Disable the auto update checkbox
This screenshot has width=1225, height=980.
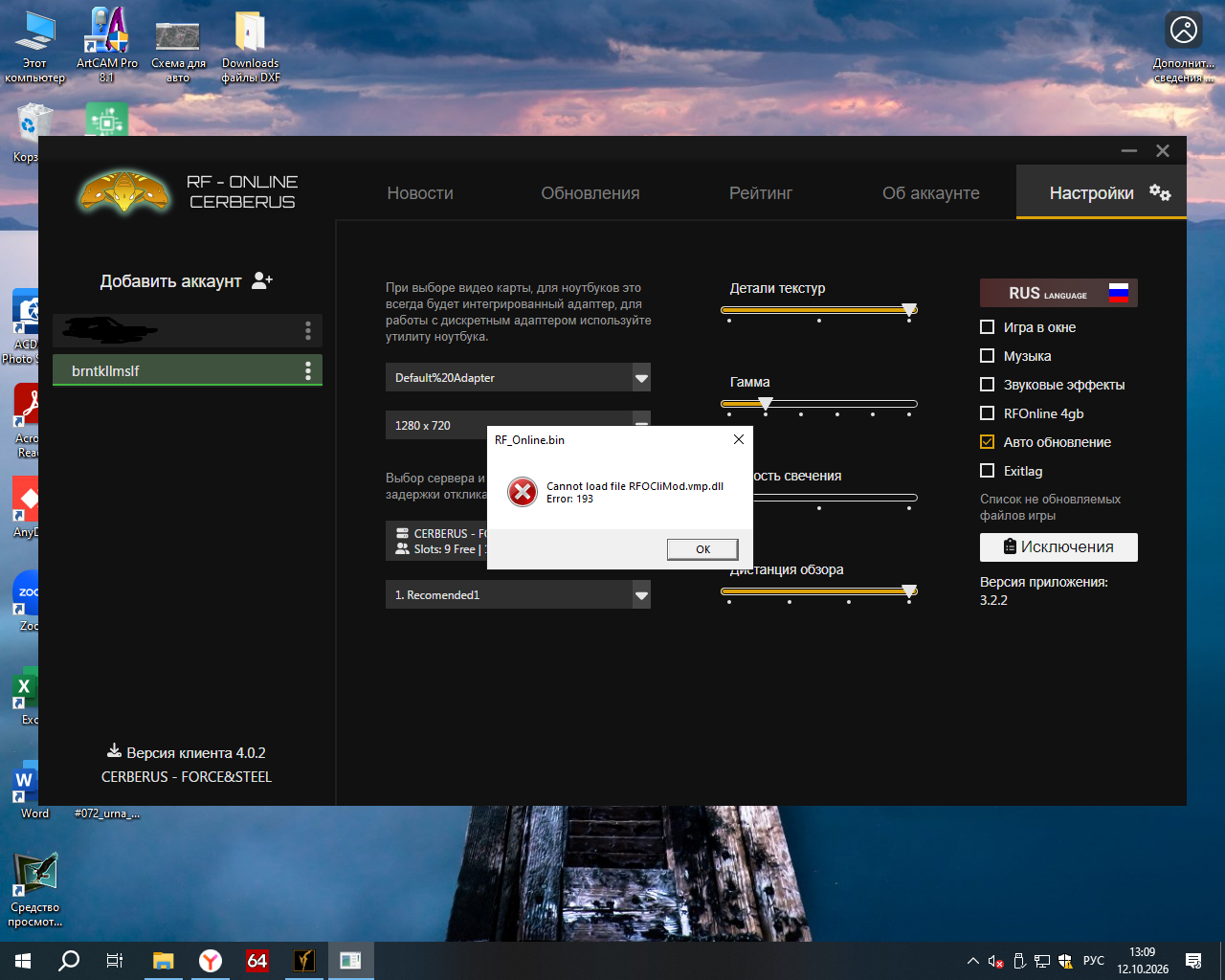tap(988, 442)
